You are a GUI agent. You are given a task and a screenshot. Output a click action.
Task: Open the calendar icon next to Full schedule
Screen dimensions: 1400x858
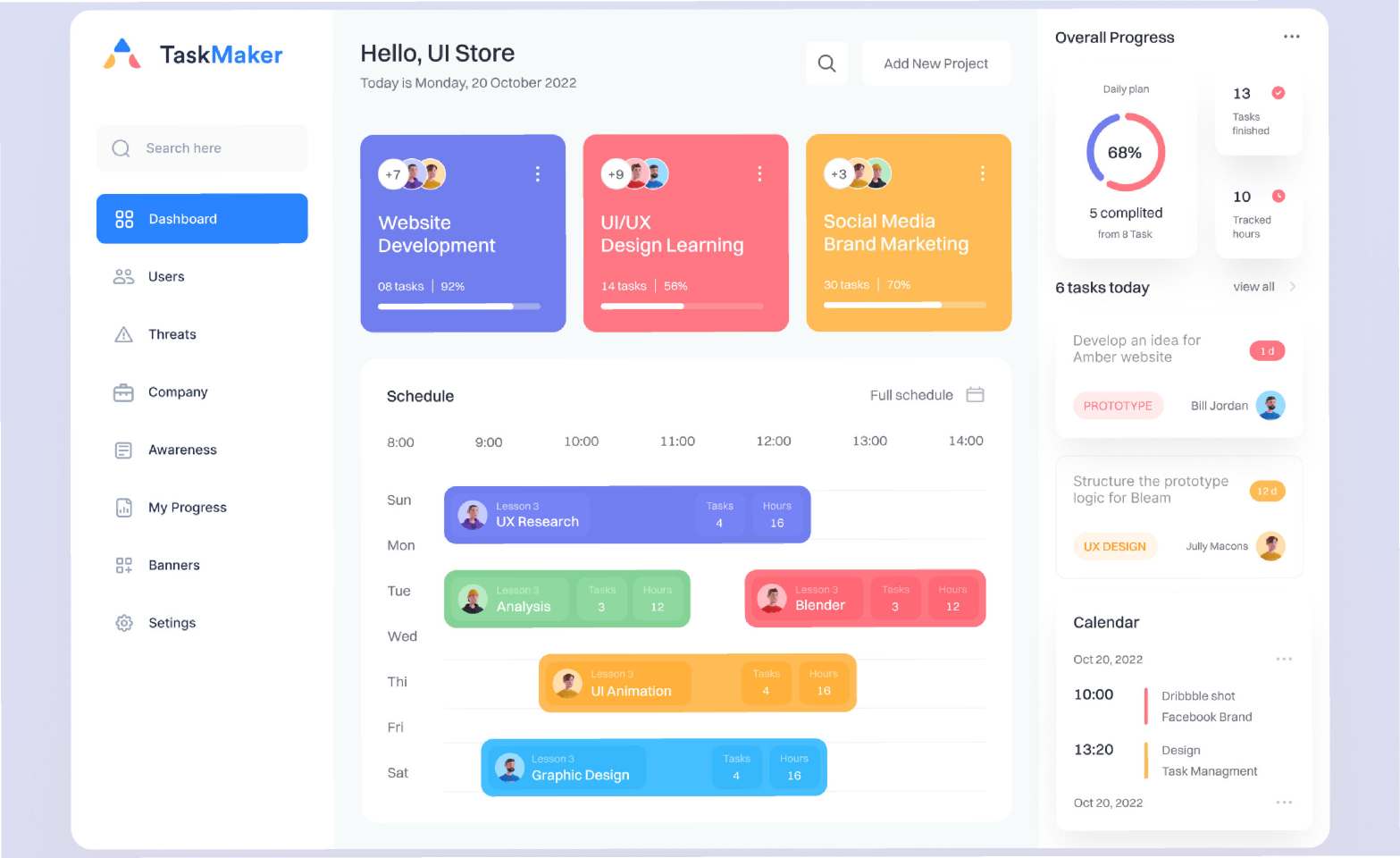(975, 395)
